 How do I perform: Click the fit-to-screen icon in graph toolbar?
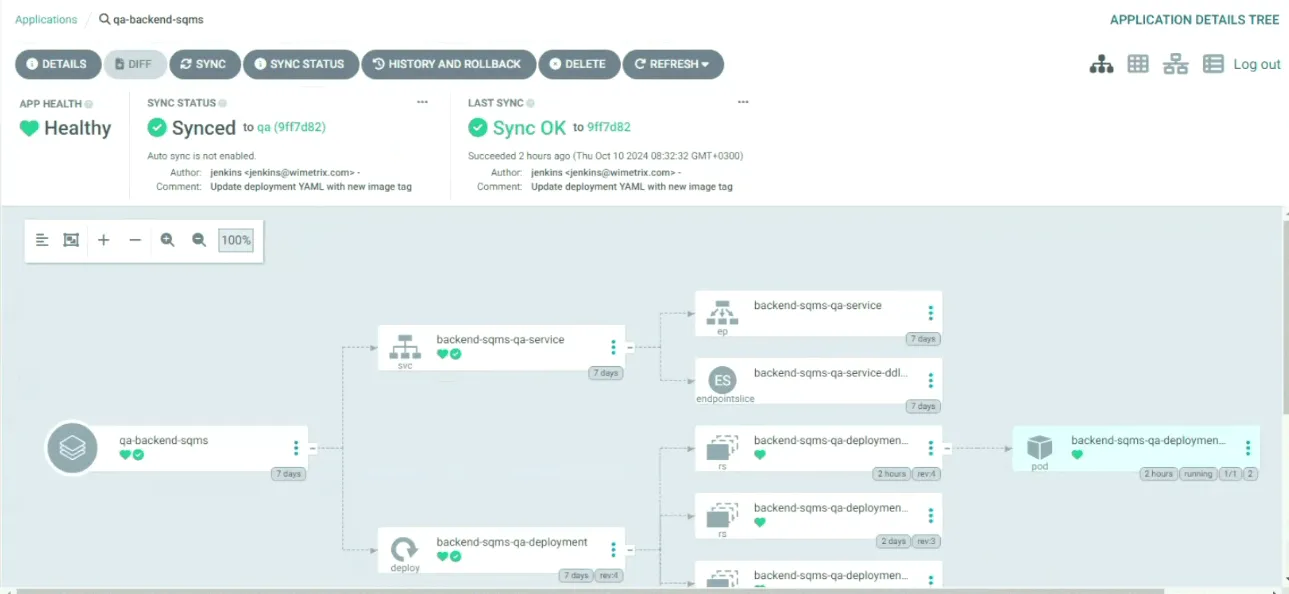click(71, 240)
